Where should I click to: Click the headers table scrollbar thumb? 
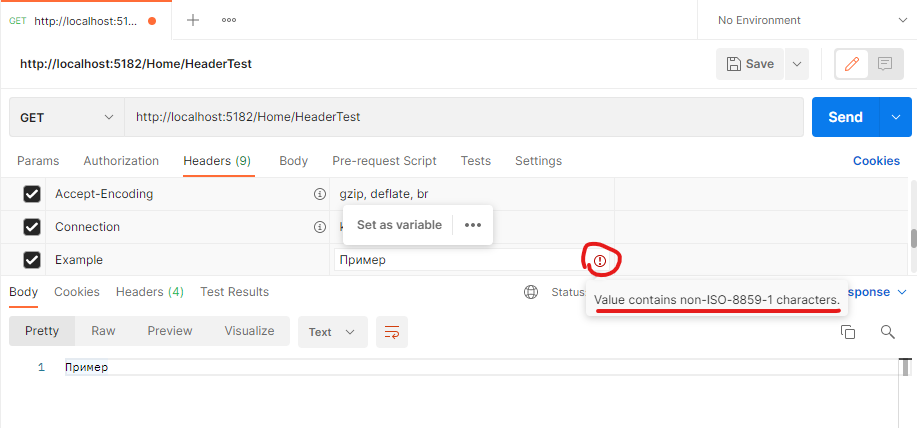coord(913,239)
